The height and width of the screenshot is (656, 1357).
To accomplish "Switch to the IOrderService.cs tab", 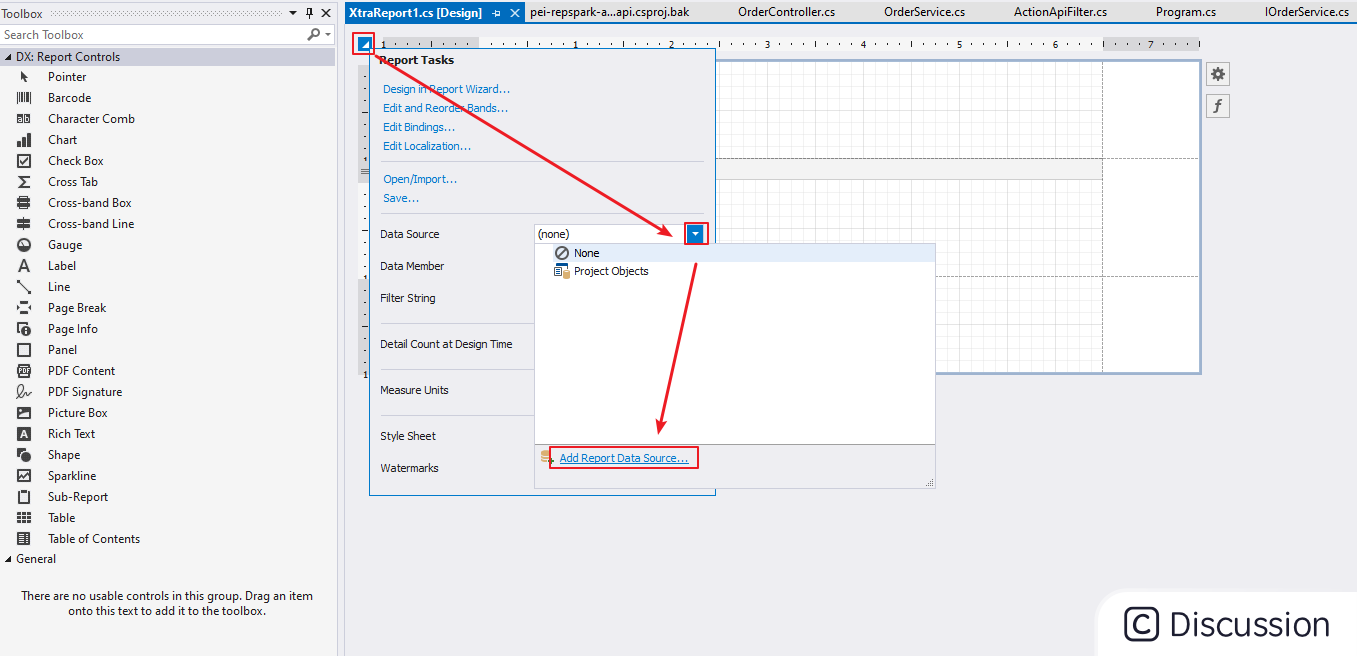I will 1306,12.
